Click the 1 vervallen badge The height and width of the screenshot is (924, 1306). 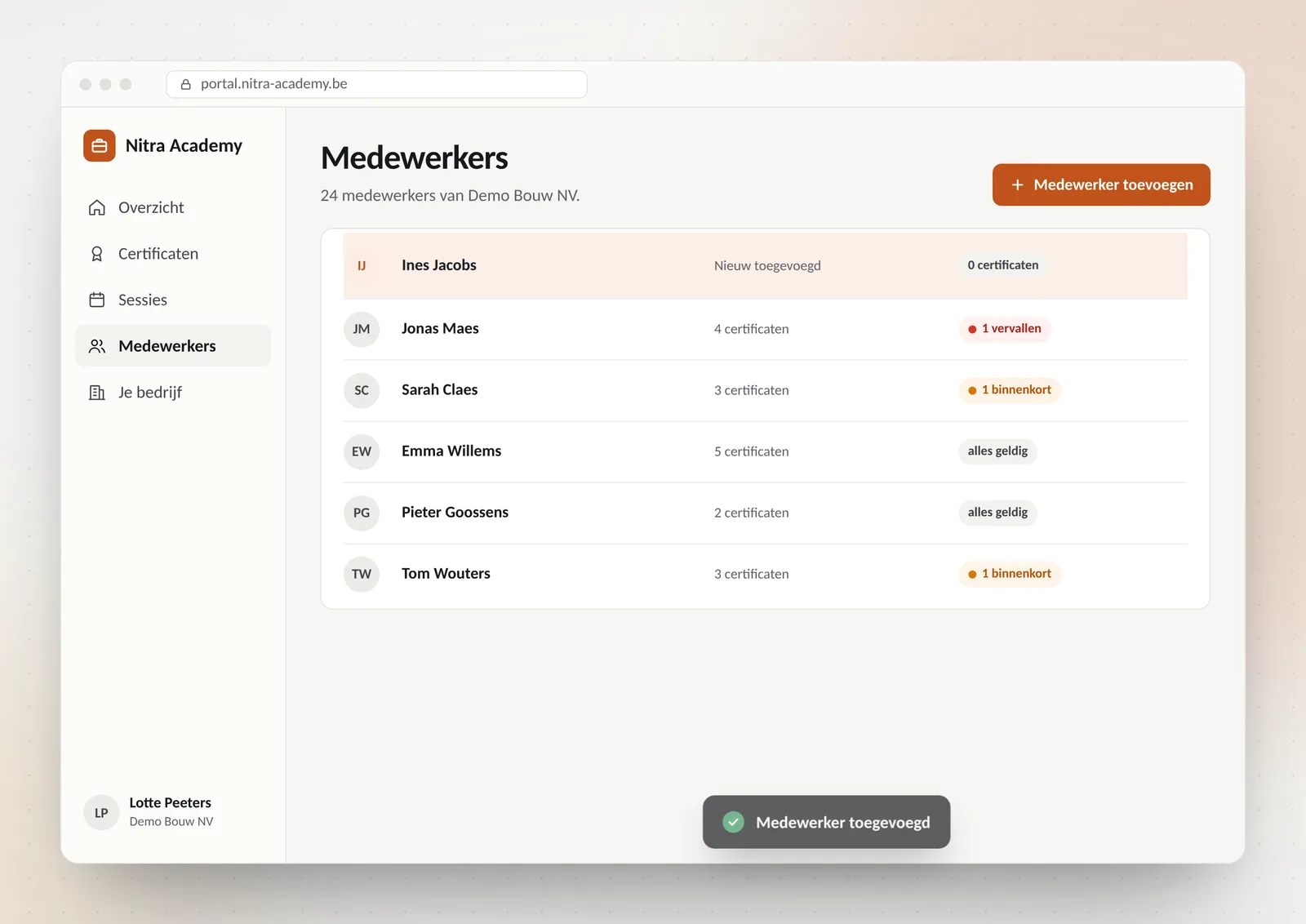1004,329
